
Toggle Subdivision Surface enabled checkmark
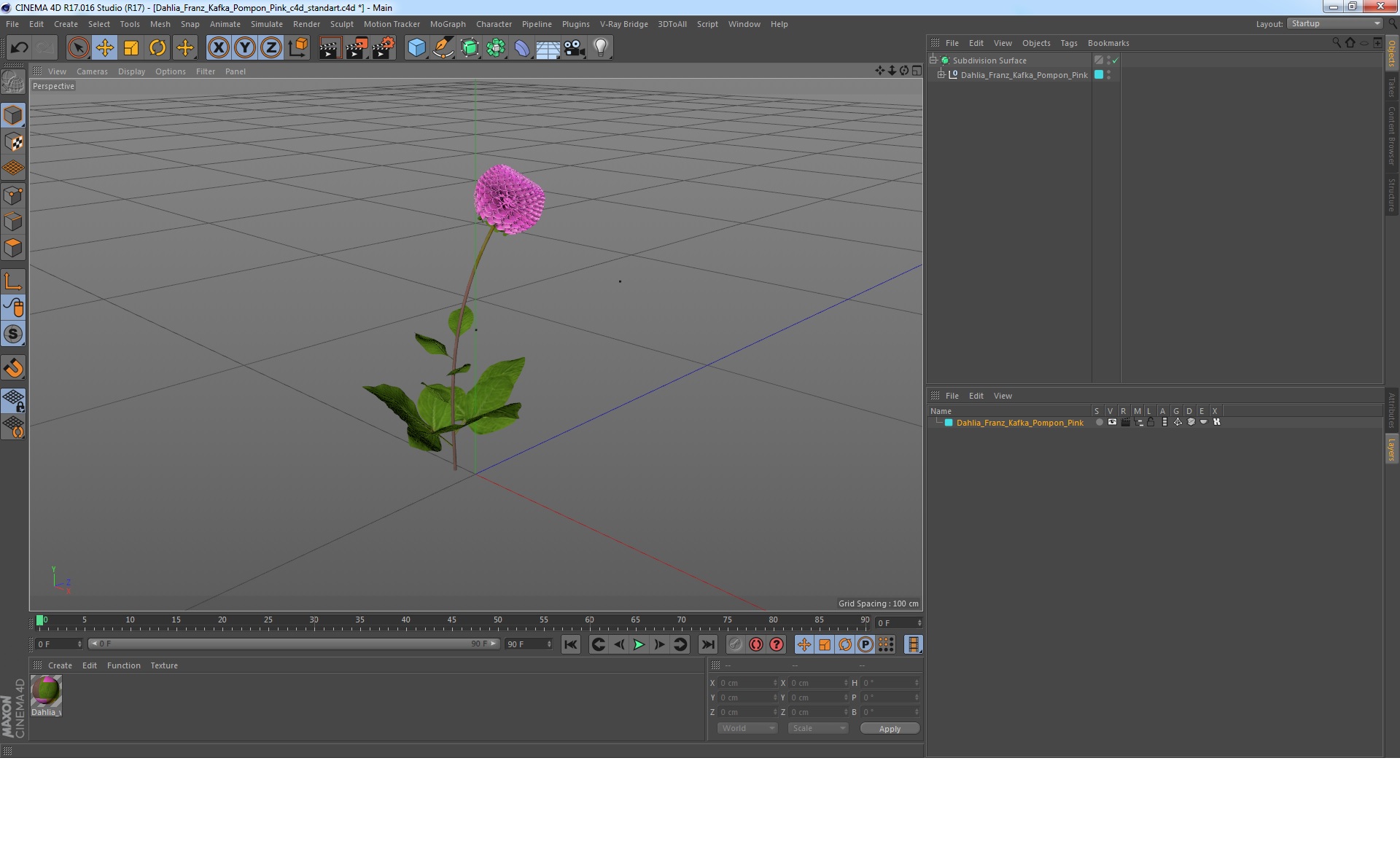(1115, 60)
